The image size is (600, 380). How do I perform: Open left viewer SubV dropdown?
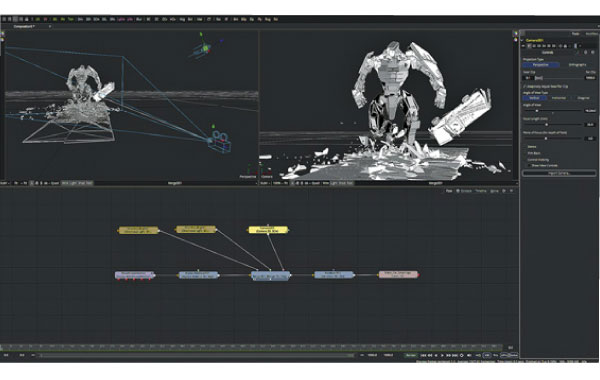point(5,183)
